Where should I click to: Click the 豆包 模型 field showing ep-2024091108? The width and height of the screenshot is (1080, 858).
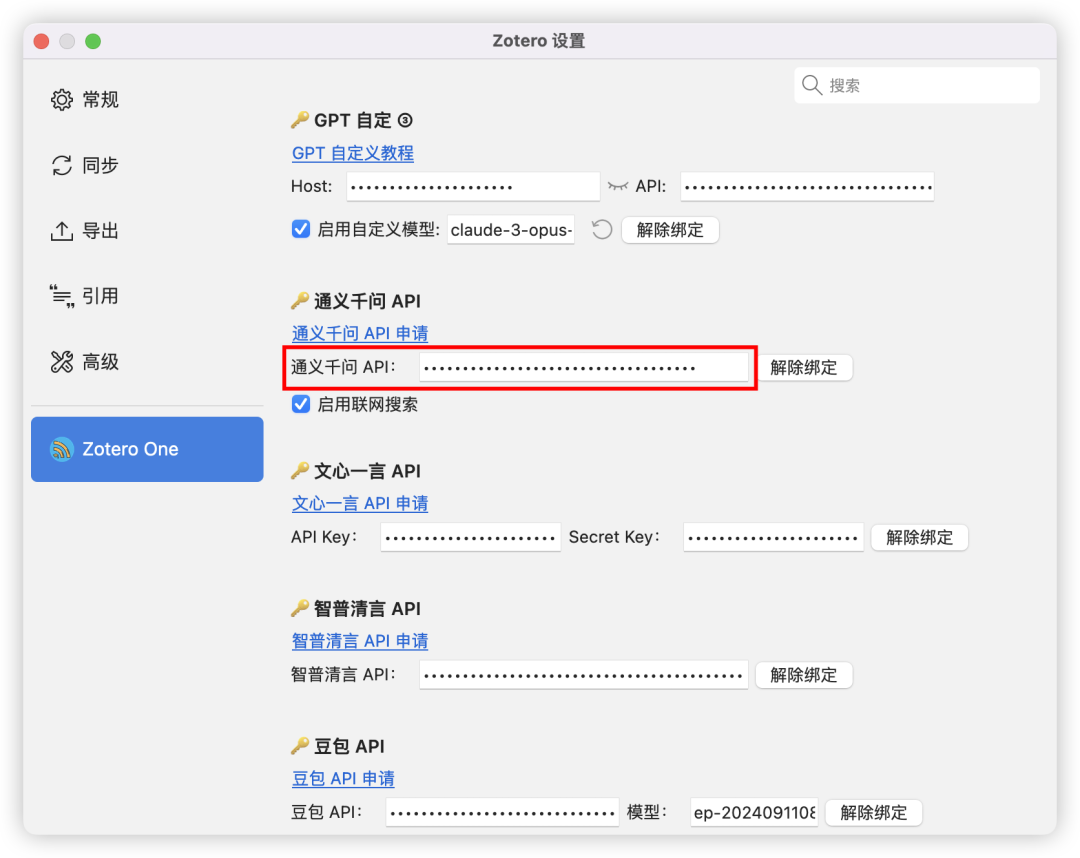point(754,812)
